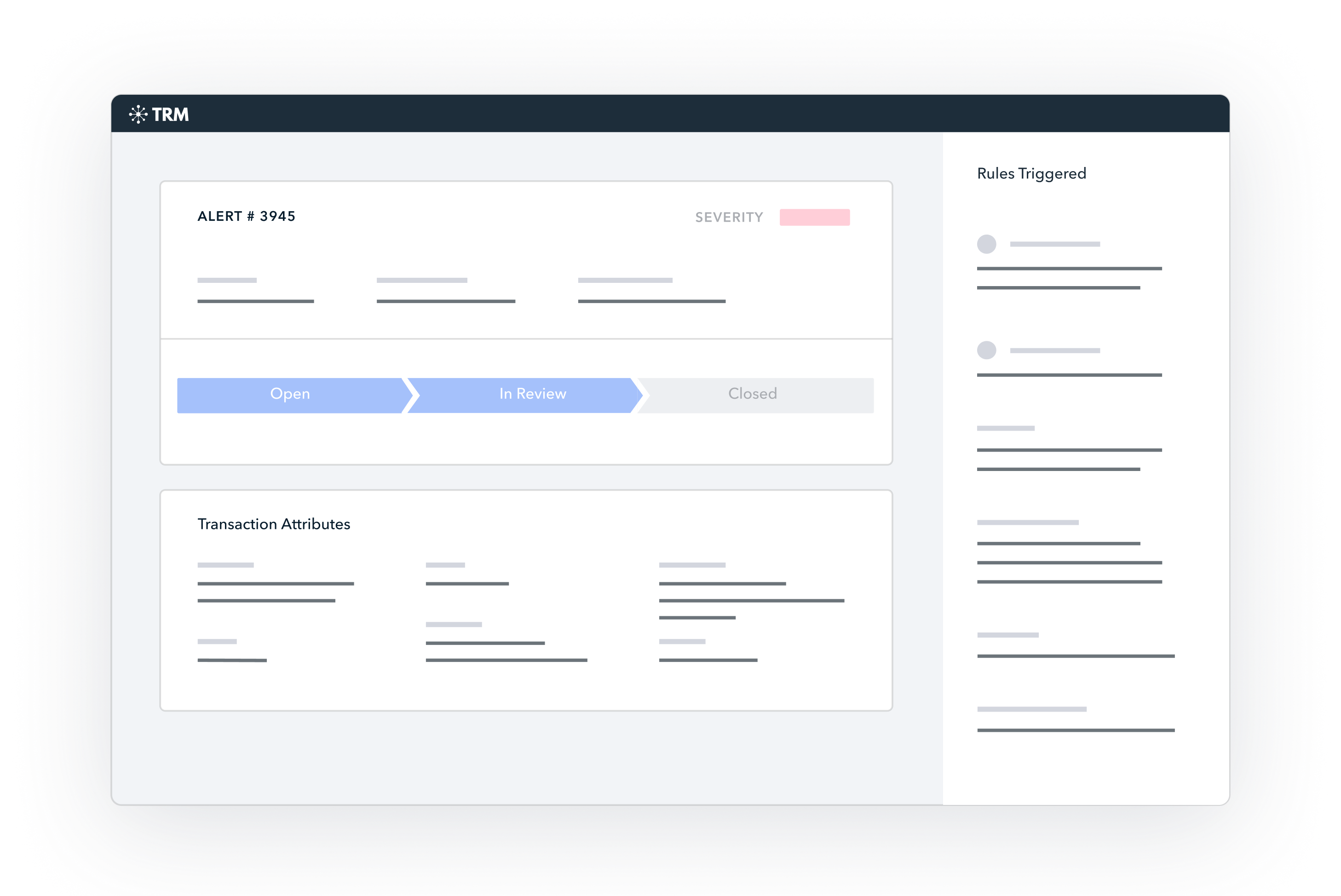The height and width of the screenshot is (896, 1341).
Task: Click first rule's title placeholder line
Action: click(1054, 244)
